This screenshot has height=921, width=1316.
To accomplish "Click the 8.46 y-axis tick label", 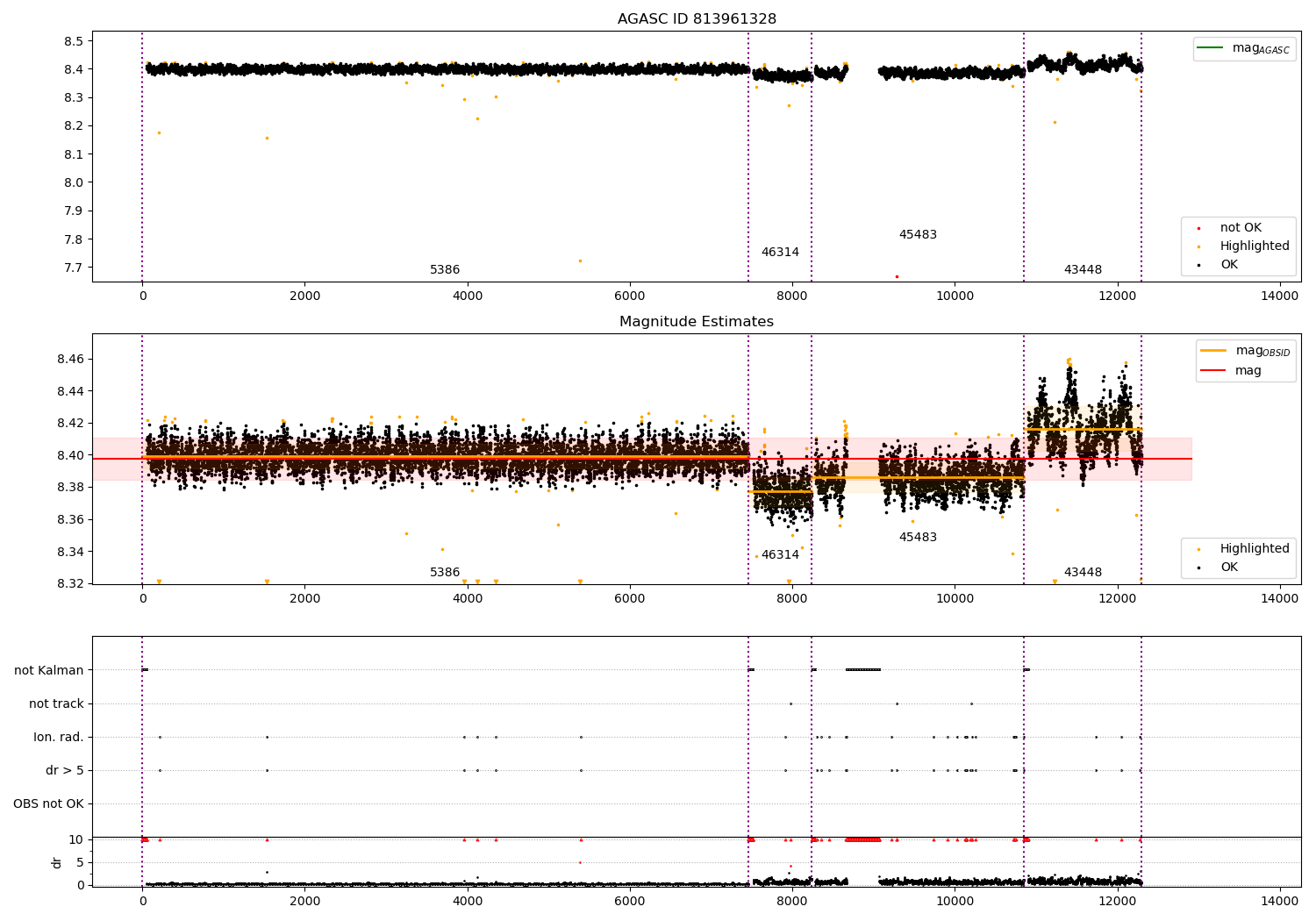I will 70,360.
